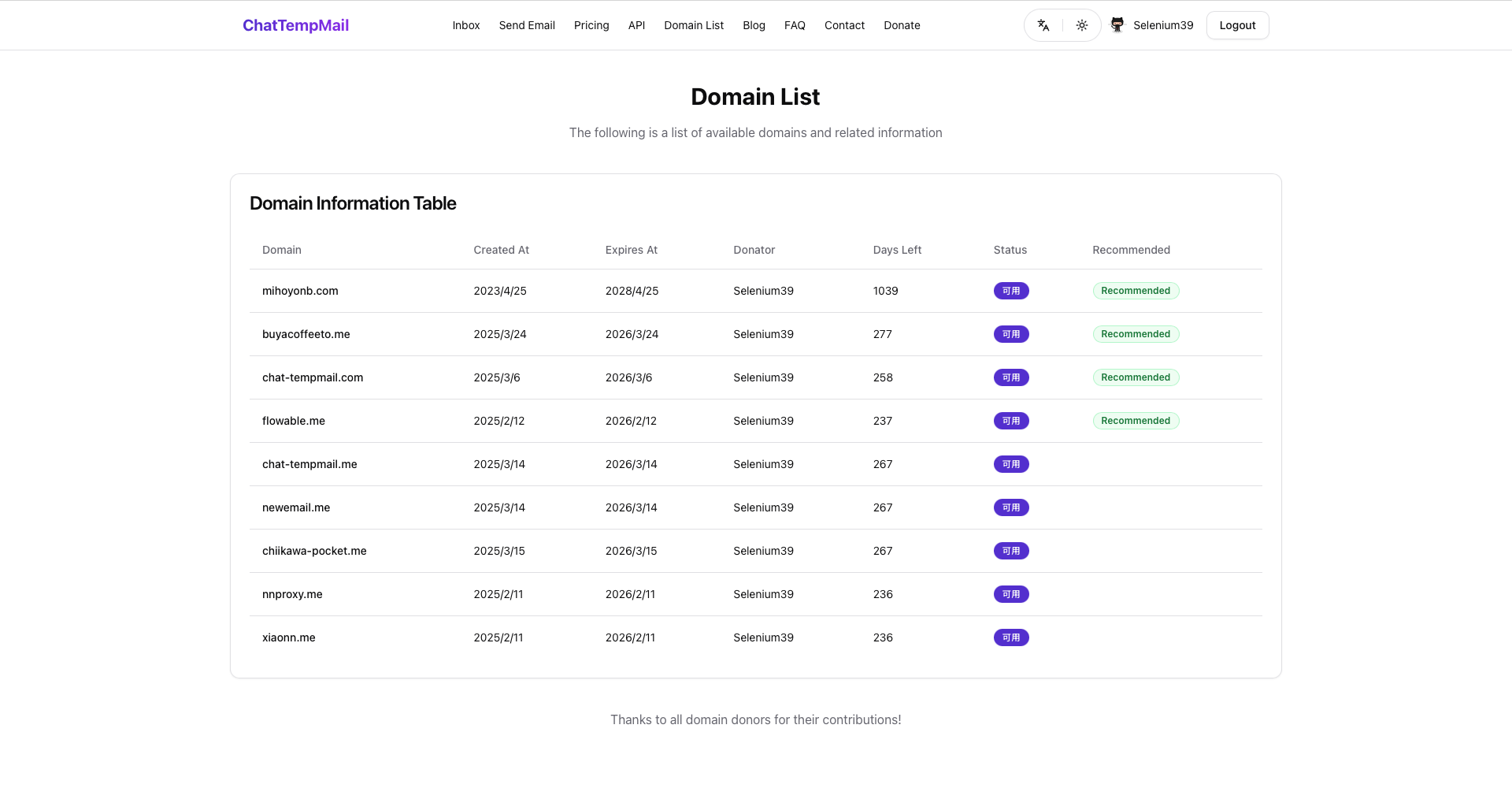
Task: Log out with the Logout button
Action: (1237, 25)
